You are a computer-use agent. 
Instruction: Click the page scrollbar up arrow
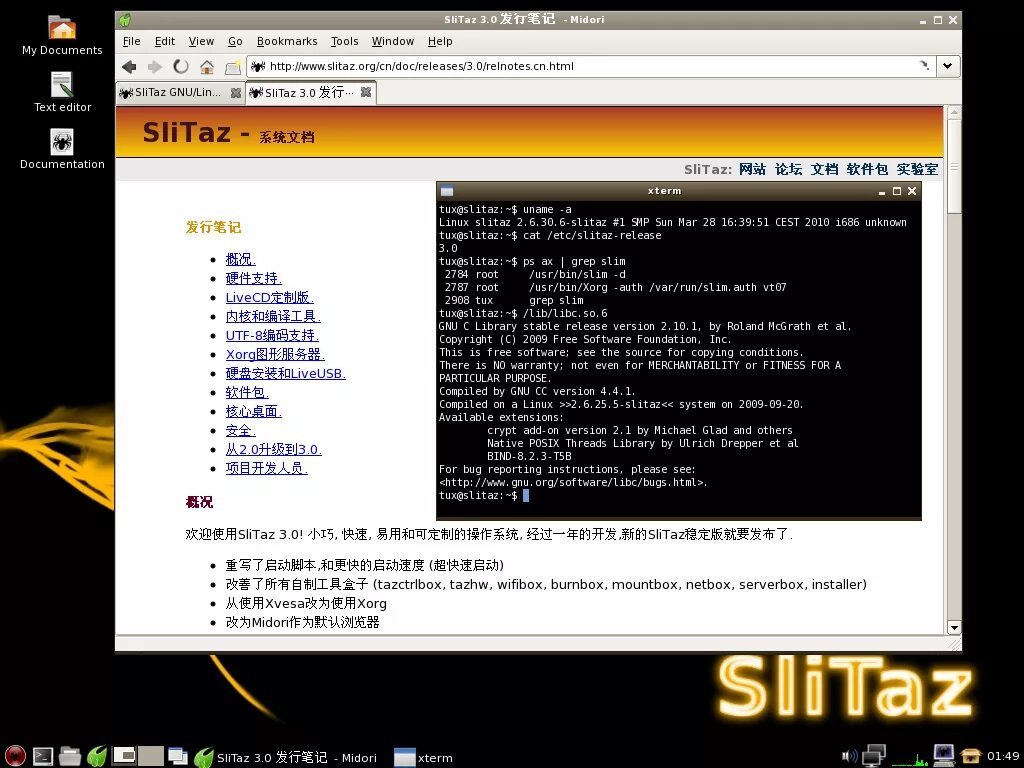tap(954, 112)
